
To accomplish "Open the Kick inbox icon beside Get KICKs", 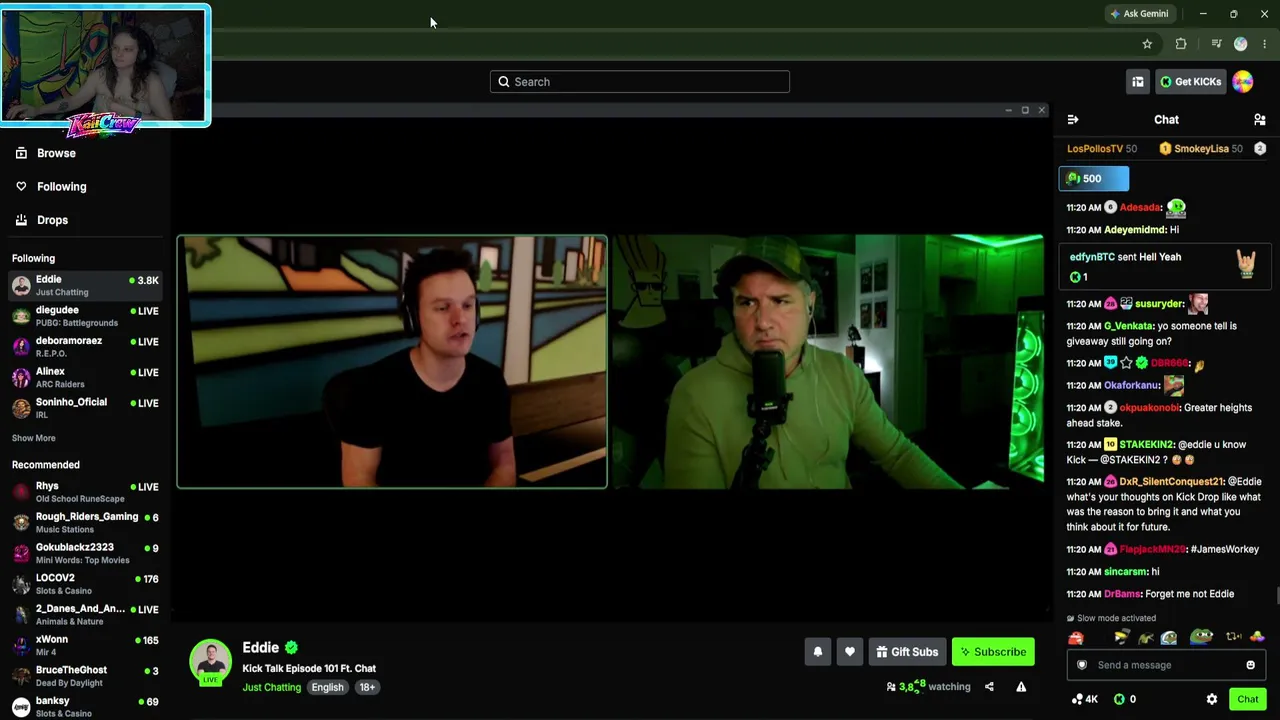I will 1138,82.
